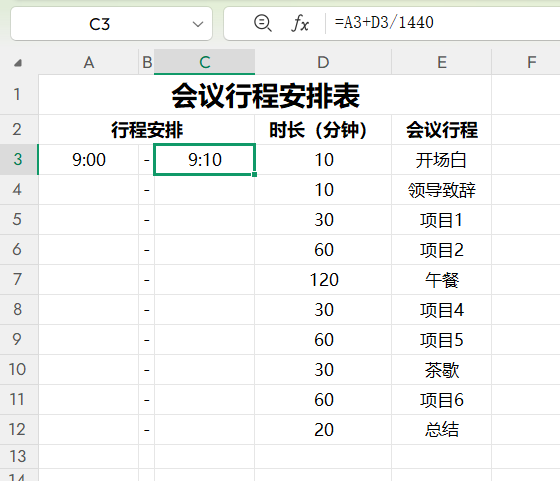Select duration cell D5 with 30
The height and width of the screenshot is (481, 560).
pos(323,220)
